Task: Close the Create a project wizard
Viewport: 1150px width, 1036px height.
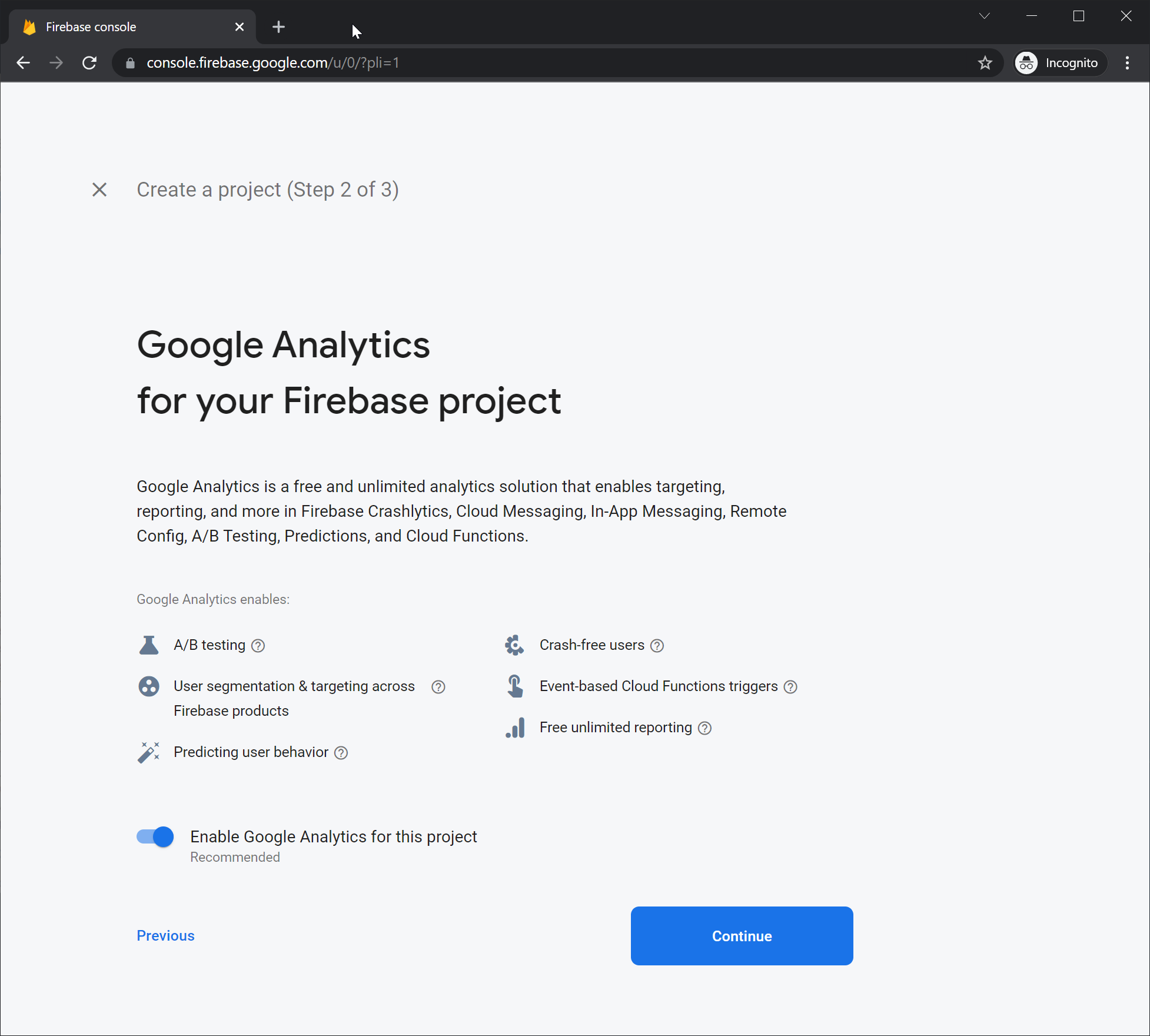Action: pos(99,190)
